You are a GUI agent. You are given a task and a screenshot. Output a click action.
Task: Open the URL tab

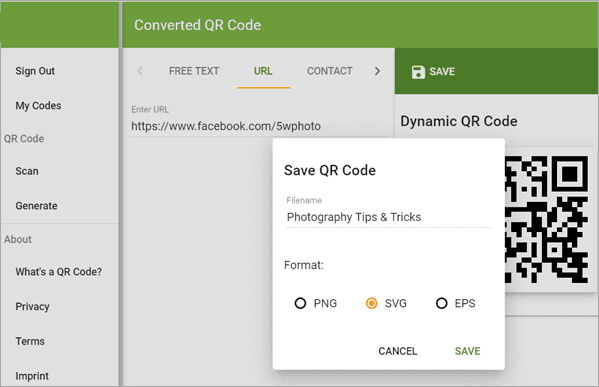(263, 71)
